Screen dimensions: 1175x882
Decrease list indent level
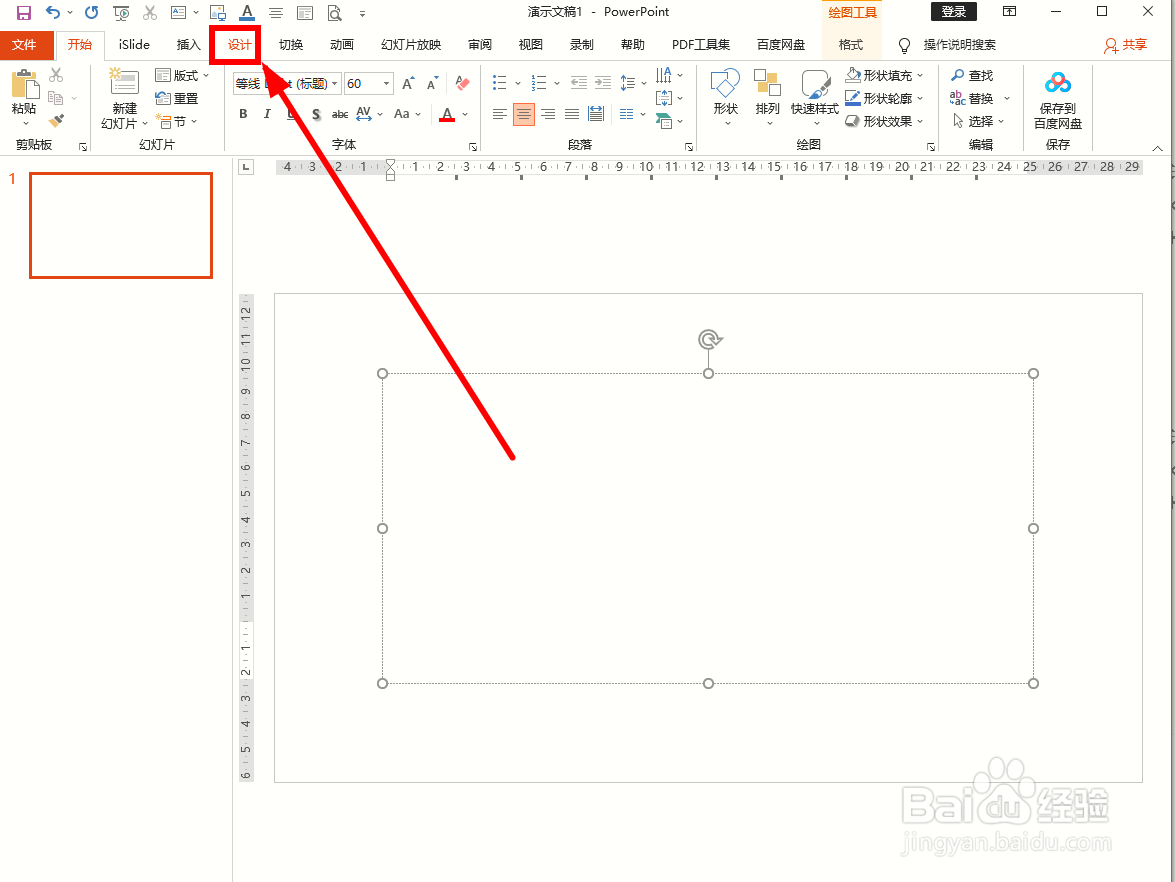pyautogui.click(x=579, y=83)
